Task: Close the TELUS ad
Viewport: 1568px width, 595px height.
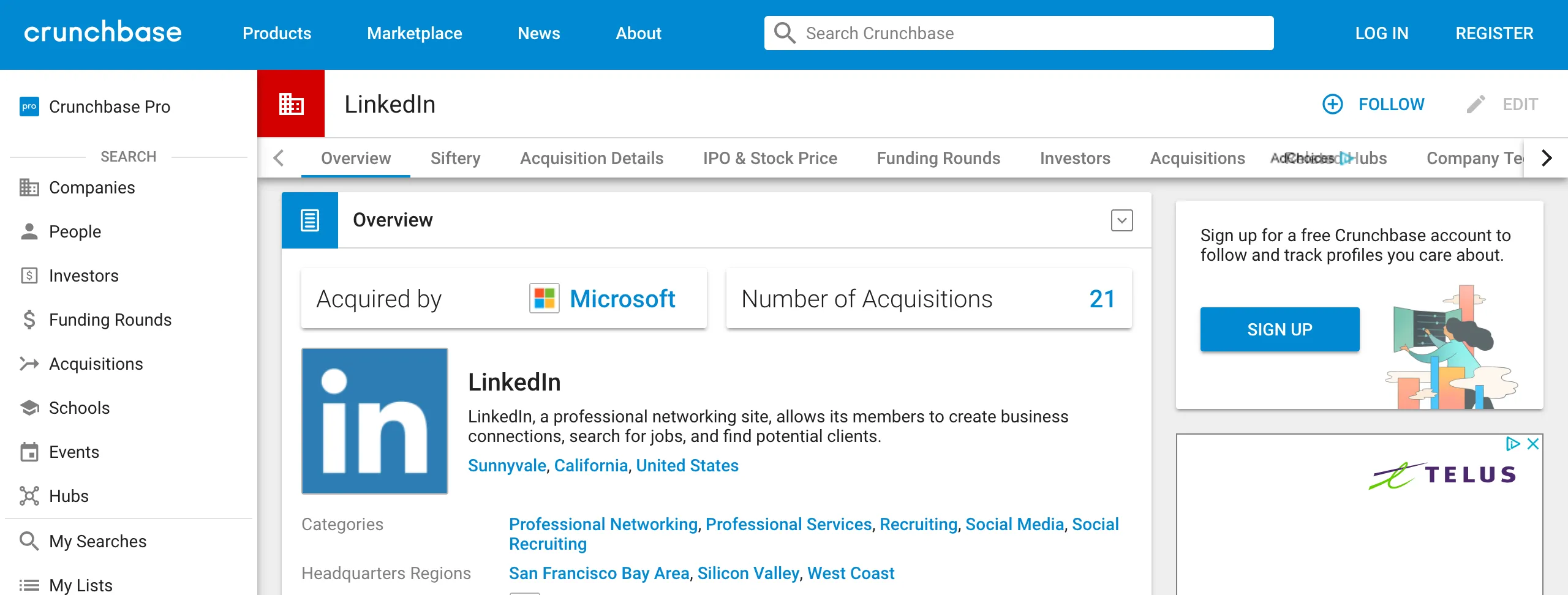Action: (1533, 444)
